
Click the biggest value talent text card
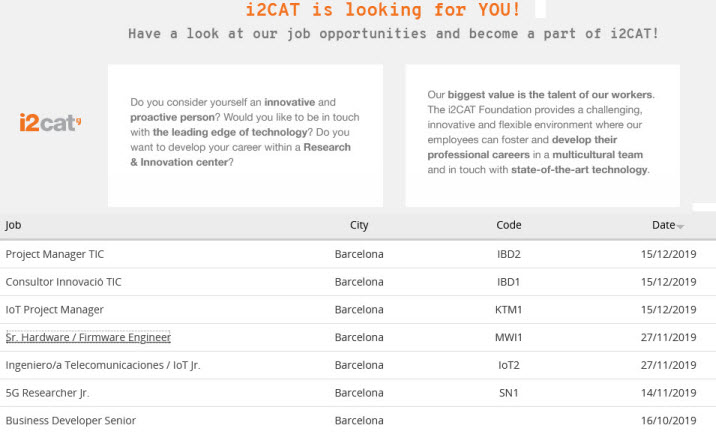coord(542,136)
